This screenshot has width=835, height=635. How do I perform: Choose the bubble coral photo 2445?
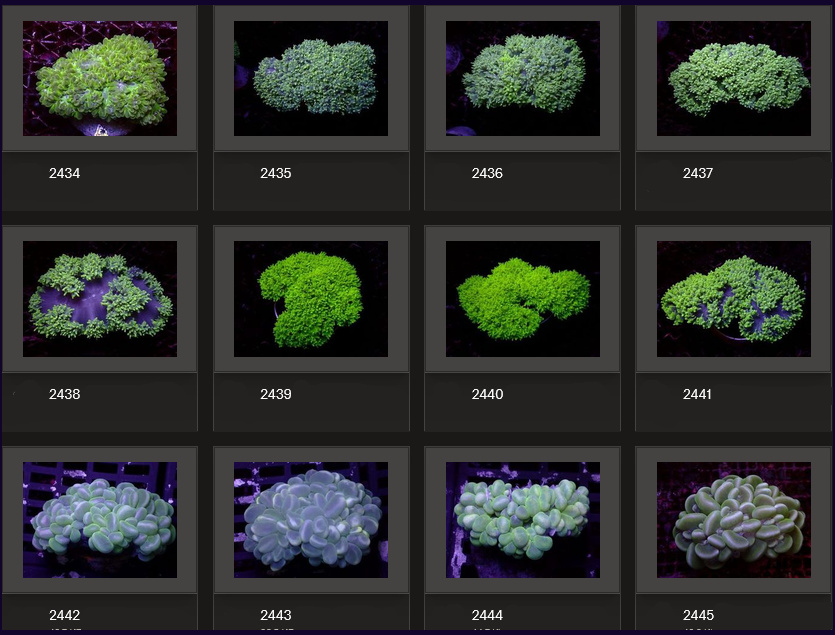pos(734,520)
